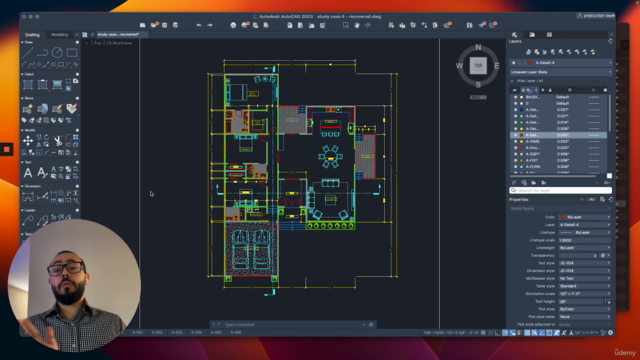The width and height of the screenshot is (640, 360).
Task: Open the Unsaved Layer State dropdown
Action: [561, 72]
